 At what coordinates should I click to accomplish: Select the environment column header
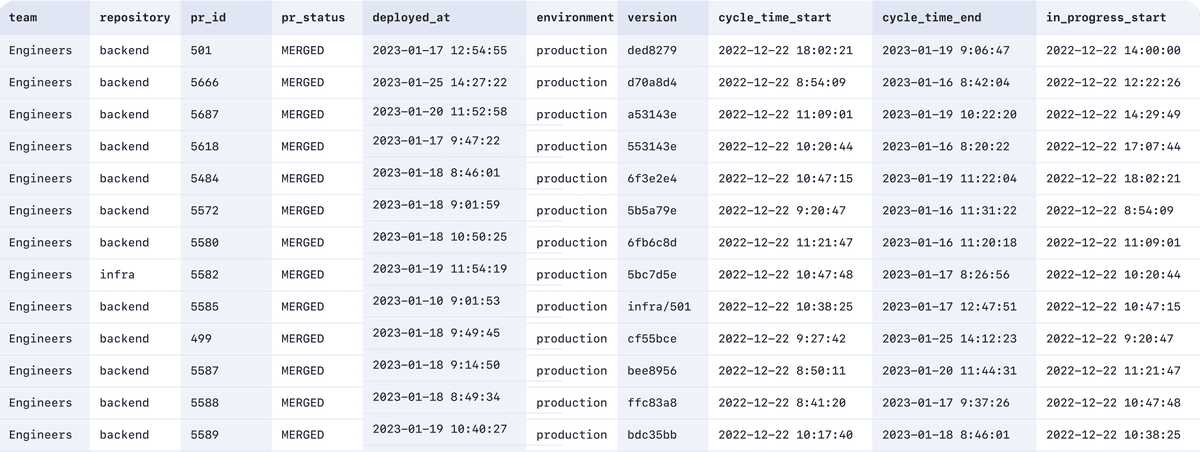pyautogui.click(x=573, y=18)
